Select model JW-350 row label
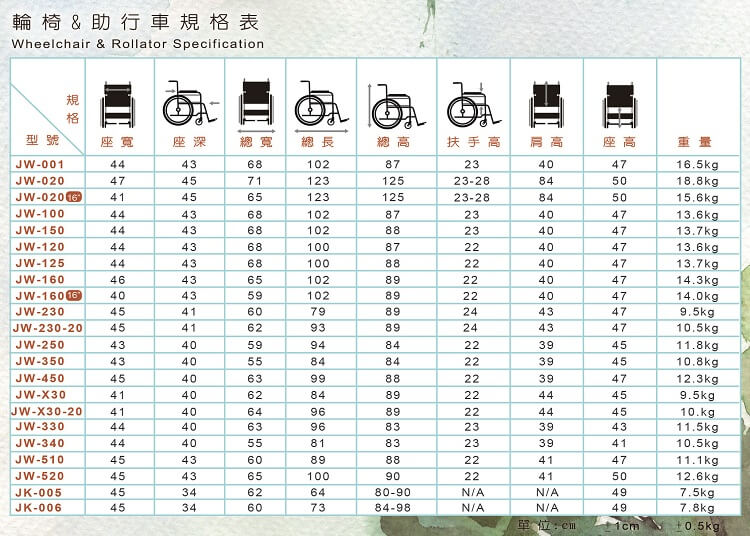This screenshot has height=536, width=750. (40, 361)
